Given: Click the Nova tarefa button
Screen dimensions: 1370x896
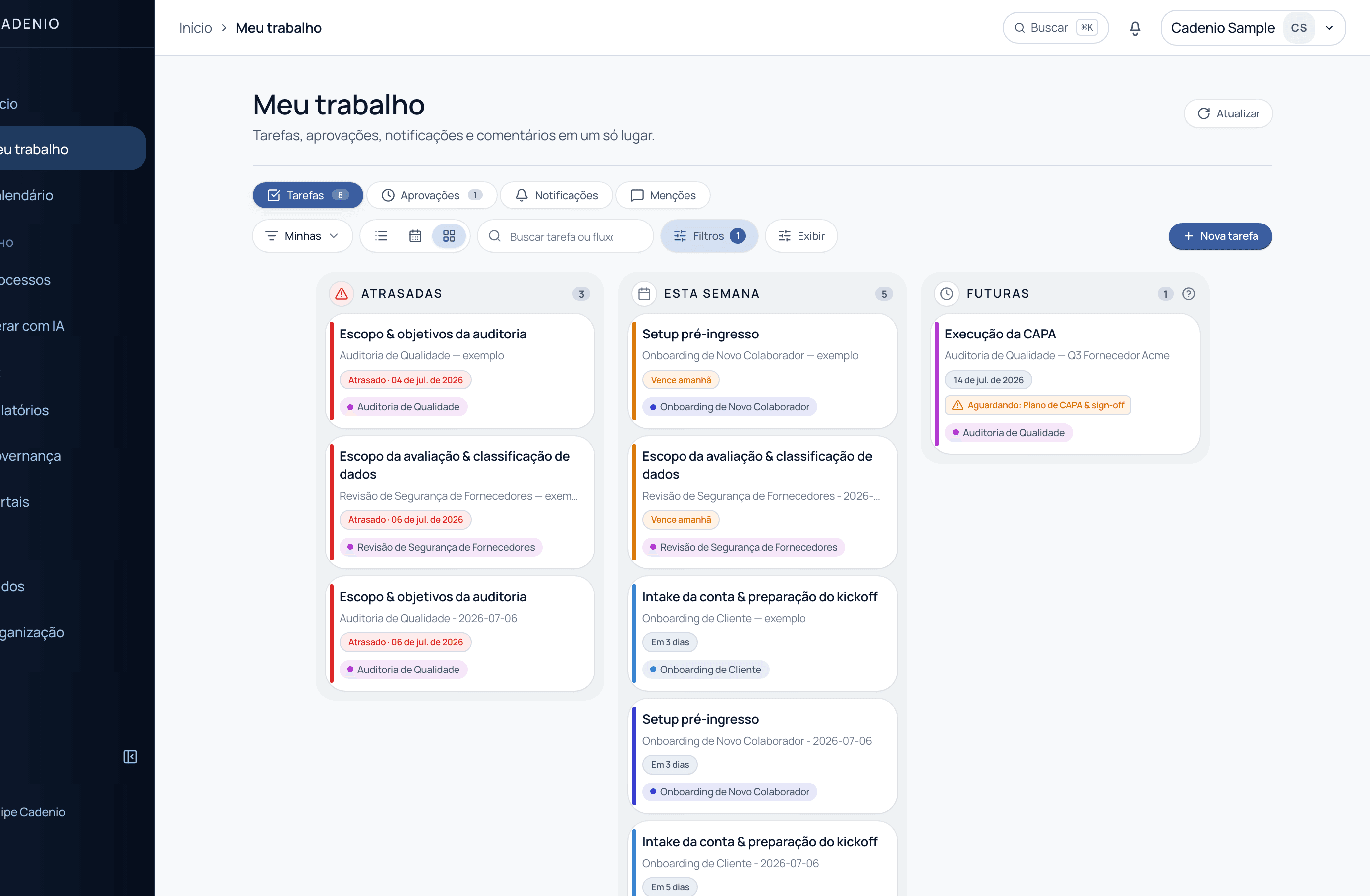Looking at the screenshot, I should click(x=1220, y=236).
